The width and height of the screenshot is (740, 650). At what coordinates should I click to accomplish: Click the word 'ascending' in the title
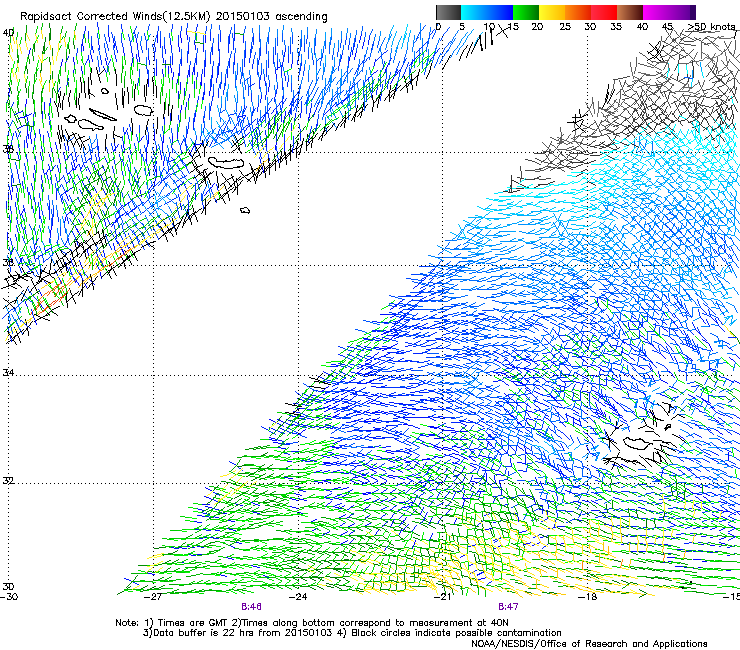[301, 17]
